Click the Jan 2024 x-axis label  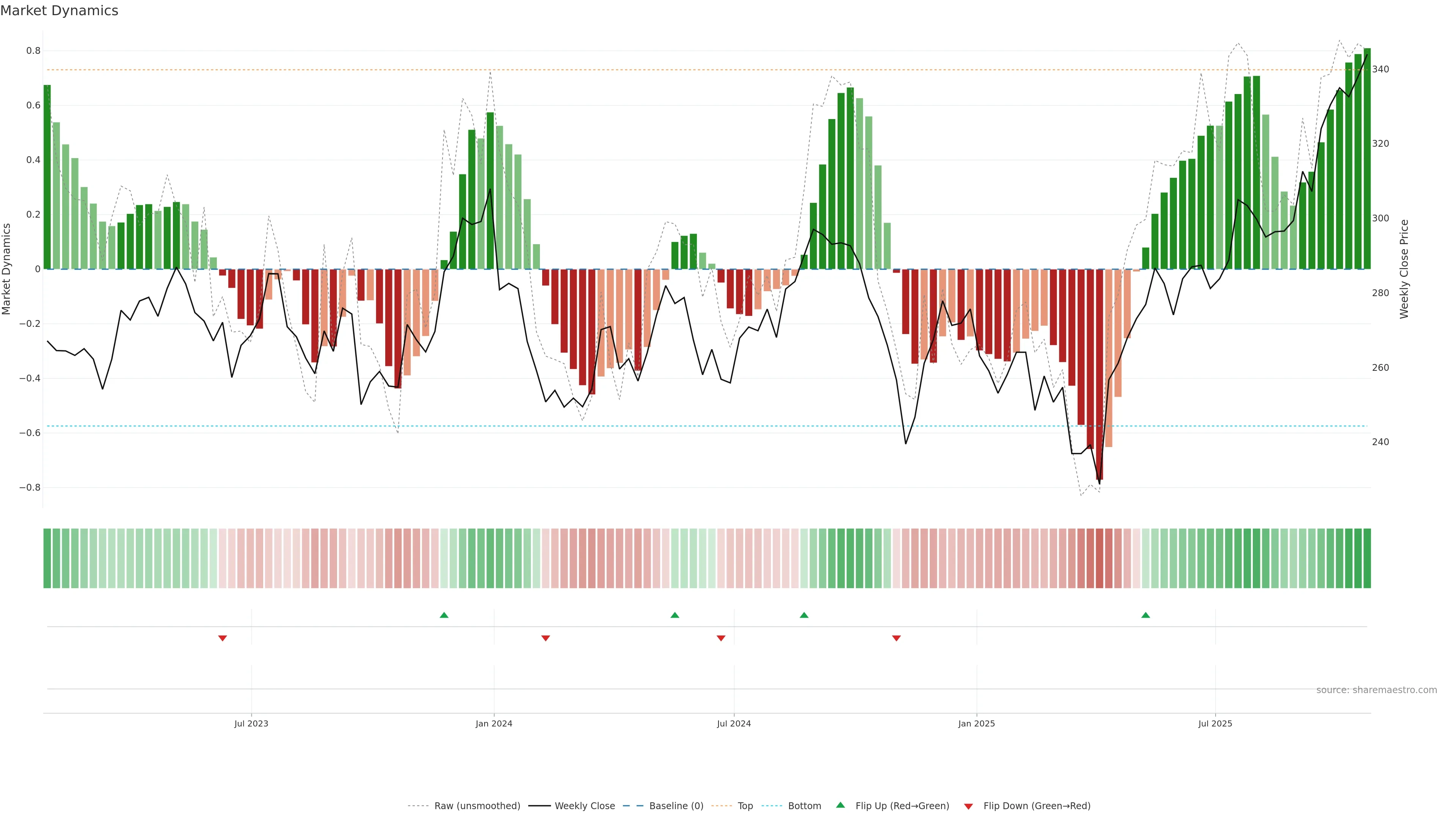(x=493, y=723)
